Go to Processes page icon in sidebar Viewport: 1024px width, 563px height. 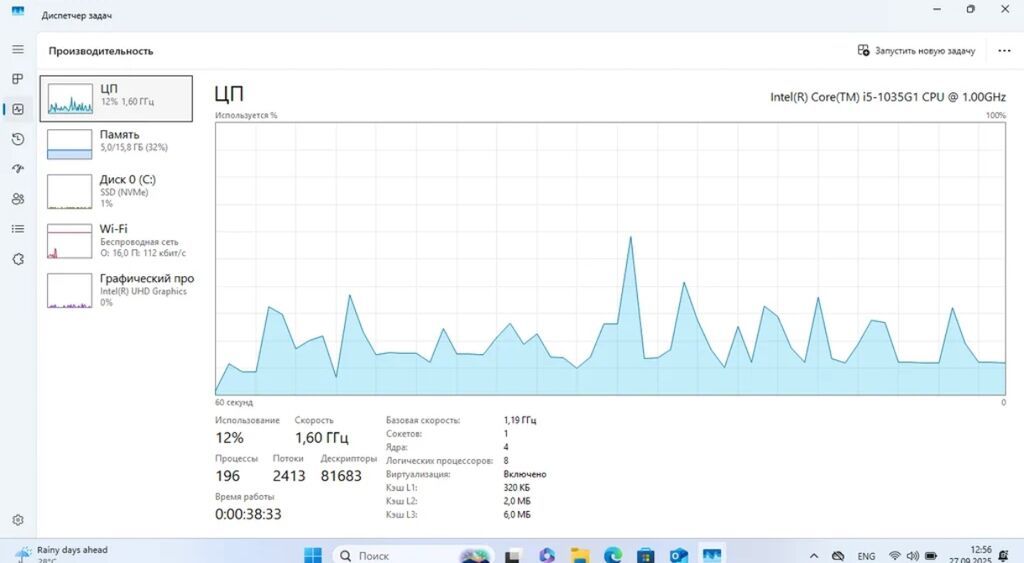coord(18,79)
